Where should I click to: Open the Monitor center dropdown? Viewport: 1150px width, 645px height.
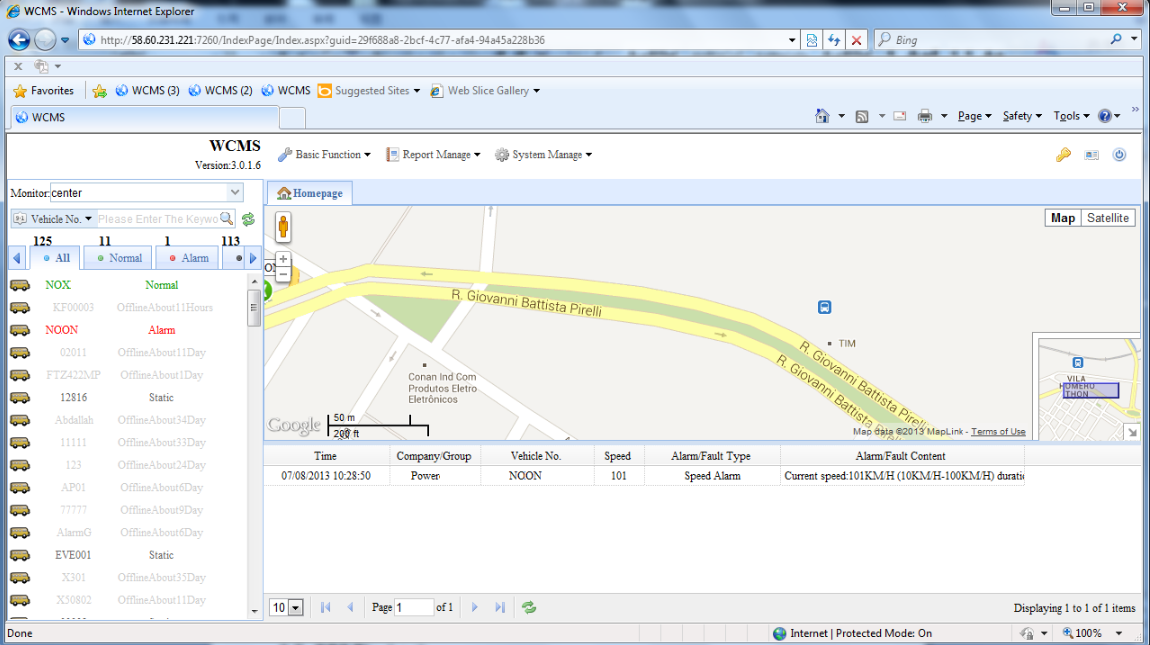pos(235,192)
